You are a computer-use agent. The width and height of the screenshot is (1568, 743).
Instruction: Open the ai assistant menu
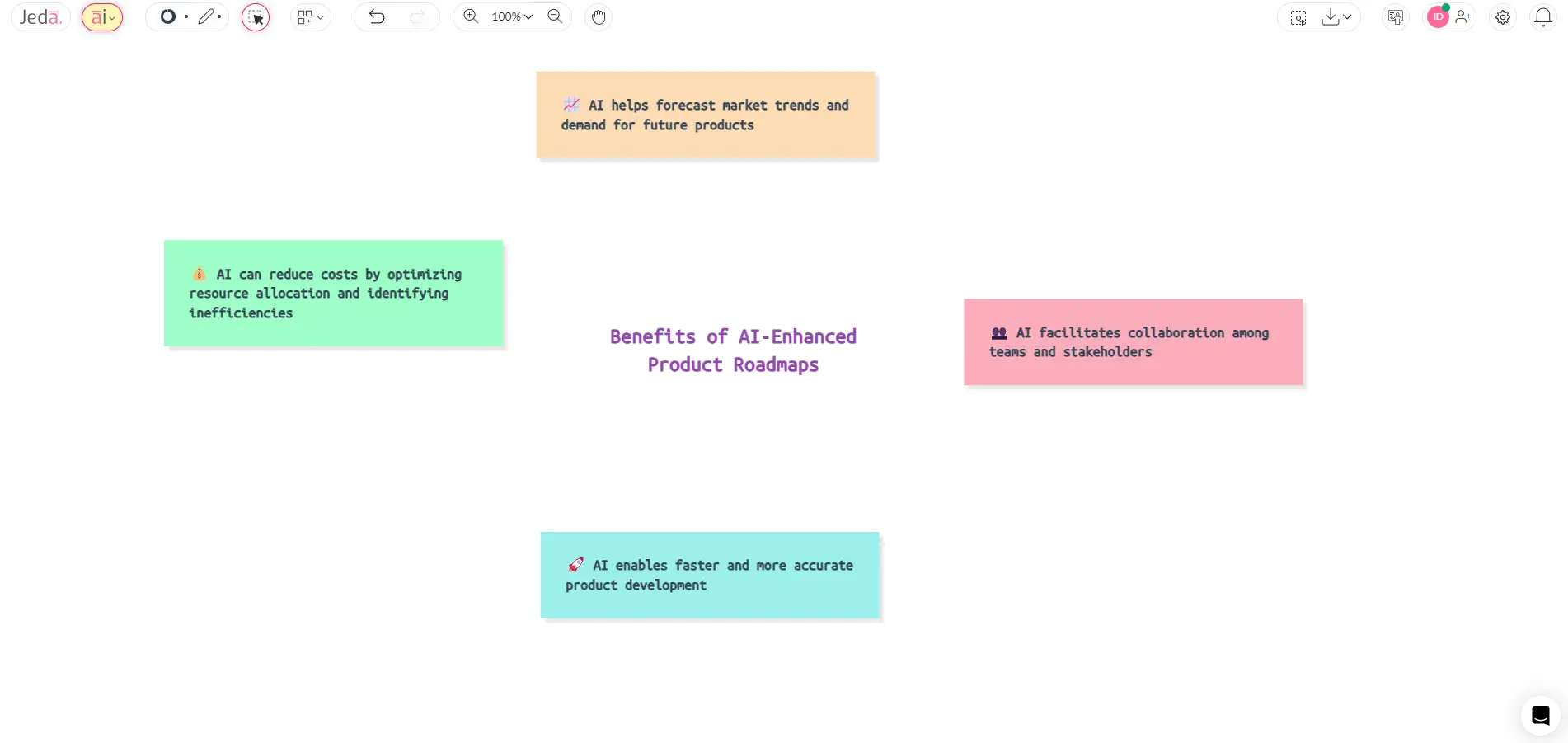[101, 16]
